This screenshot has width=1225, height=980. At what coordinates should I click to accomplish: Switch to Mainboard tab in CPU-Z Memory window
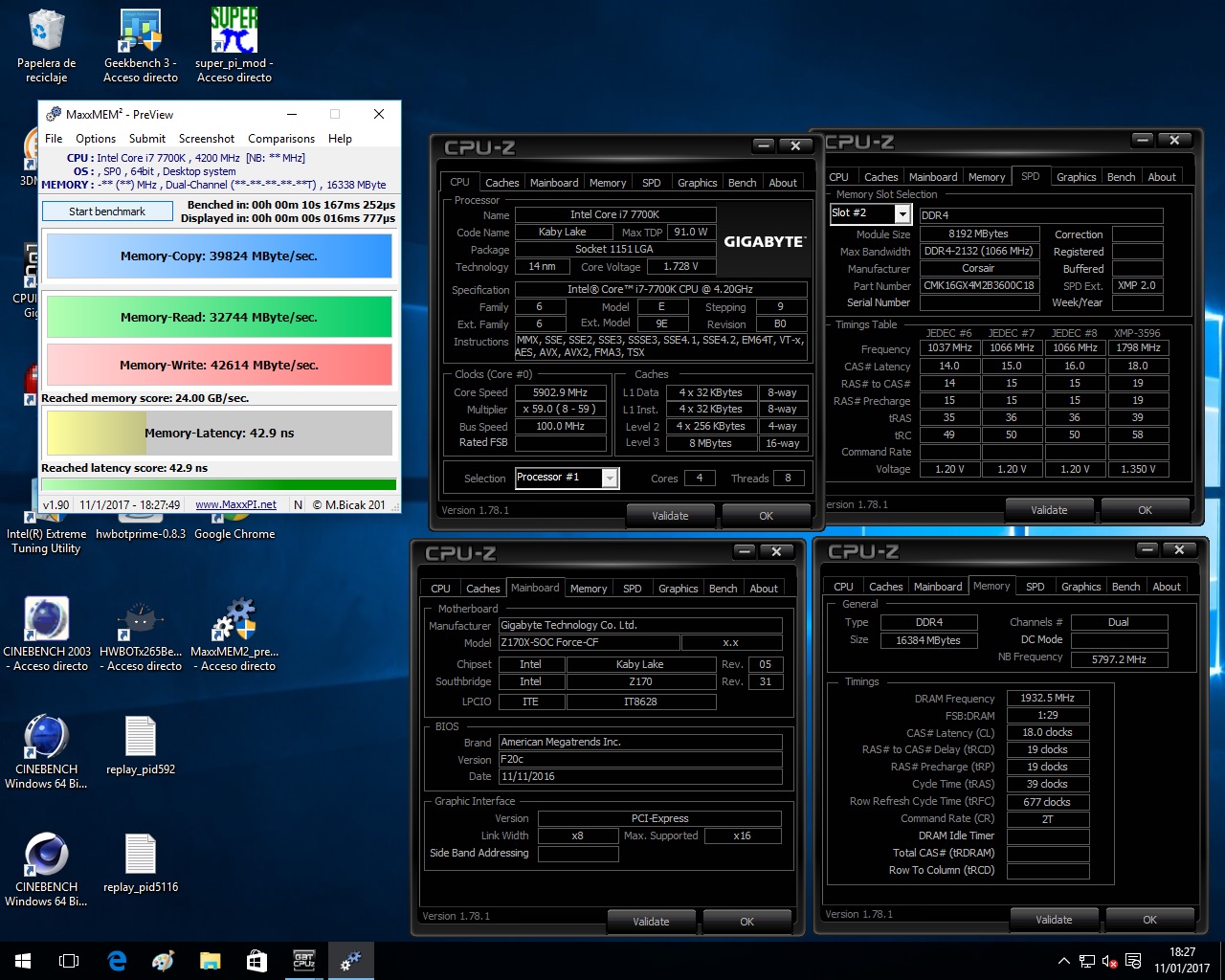coord(938,587)
